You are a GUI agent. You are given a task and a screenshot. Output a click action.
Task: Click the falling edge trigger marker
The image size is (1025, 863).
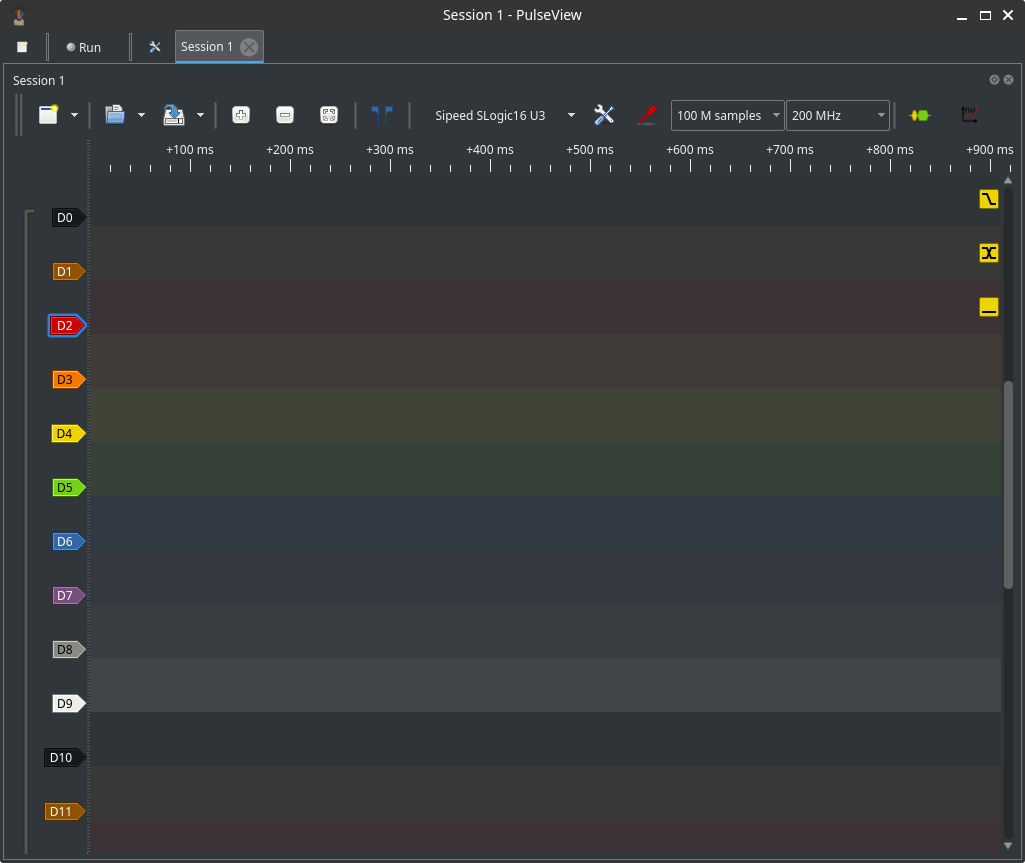coord(989,199)
